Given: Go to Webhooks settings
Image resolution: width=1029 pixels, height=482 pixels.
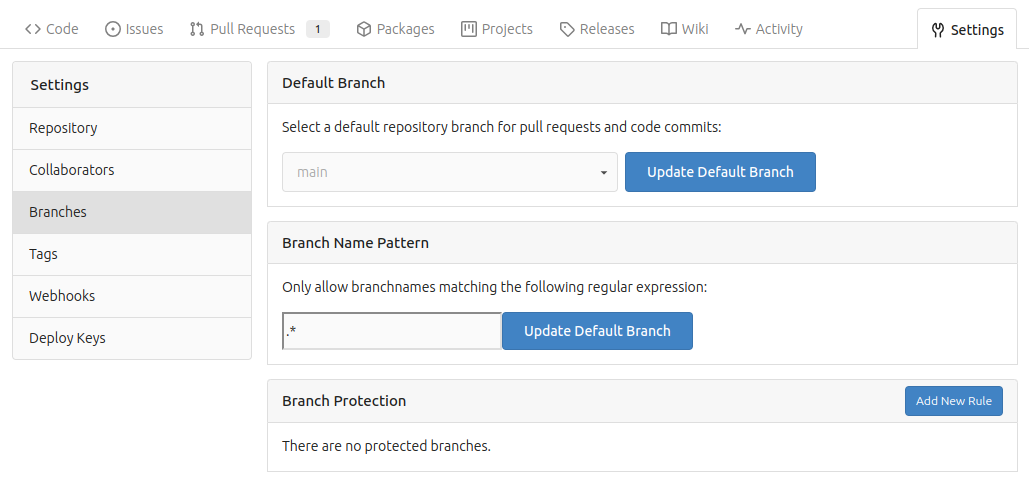Looking at the screenshot, I should (x=62, y=296).
